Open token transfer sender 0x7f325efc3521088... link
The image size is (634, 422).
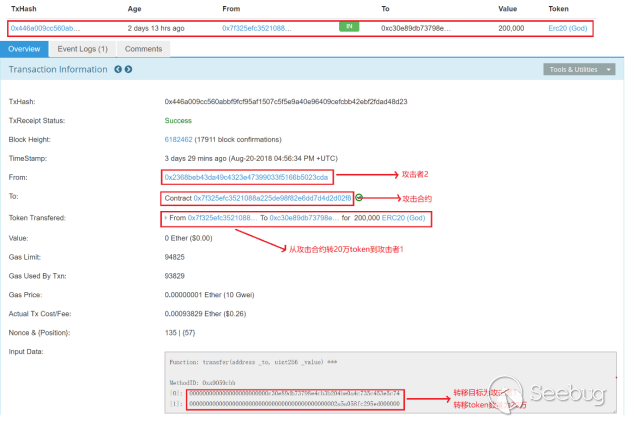[x=222, y=218]
